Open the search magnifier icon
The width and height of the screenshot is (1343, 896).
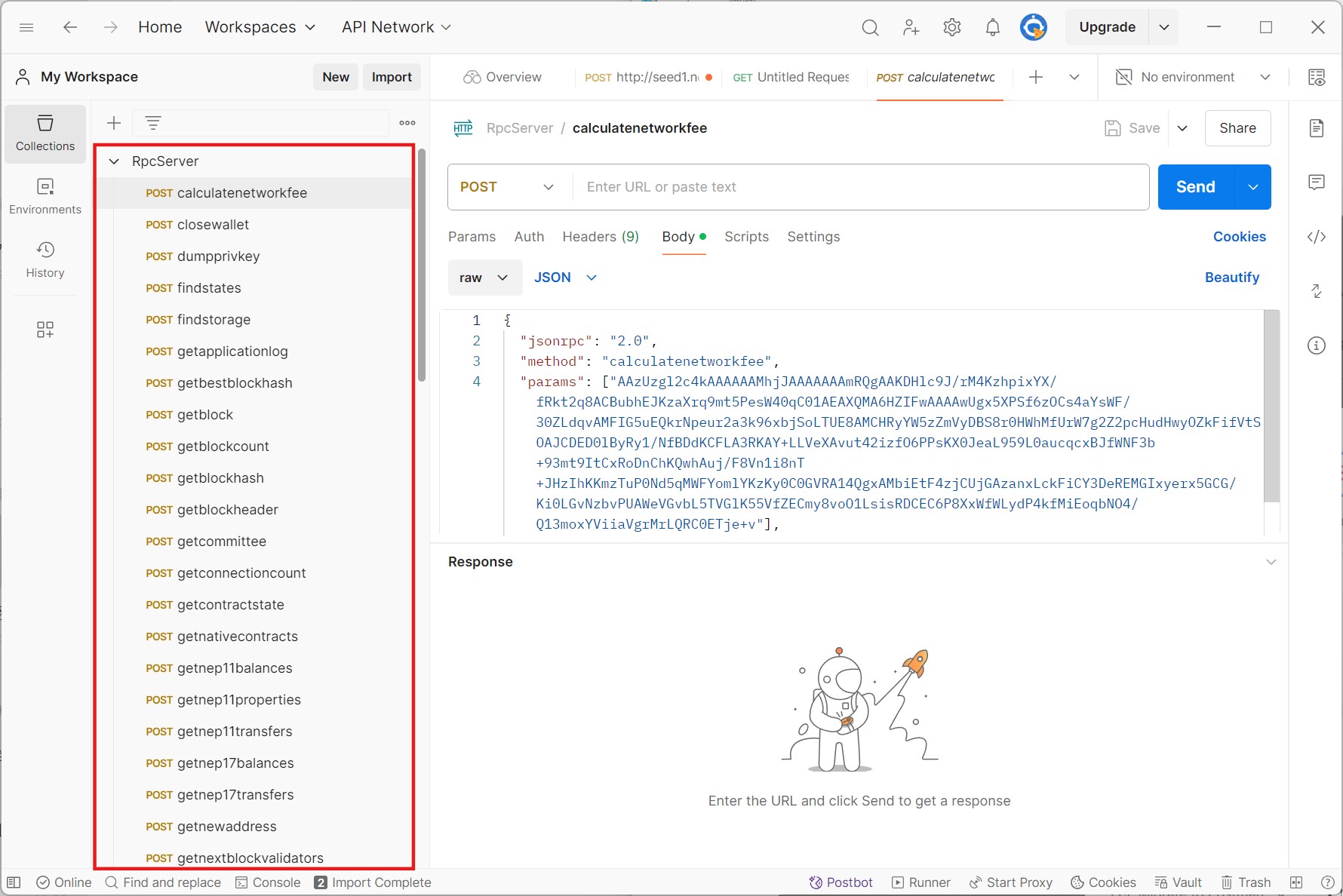click(870, 27)
